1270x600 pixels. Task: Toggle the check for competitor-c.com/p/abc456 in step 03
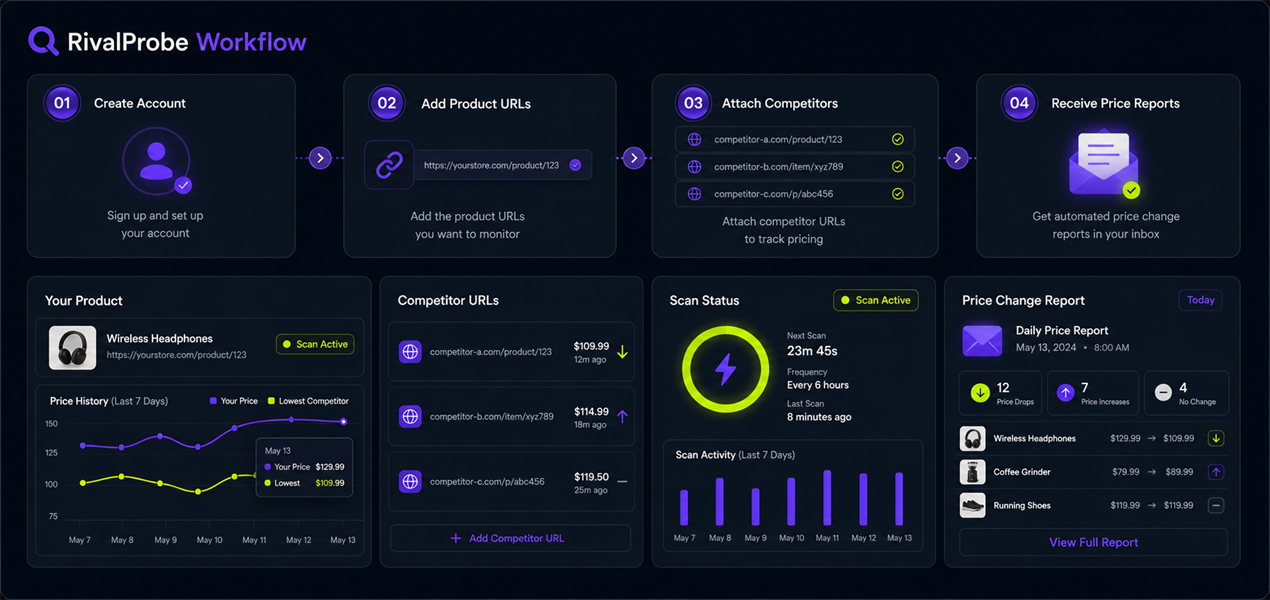(x=898, y=194)
